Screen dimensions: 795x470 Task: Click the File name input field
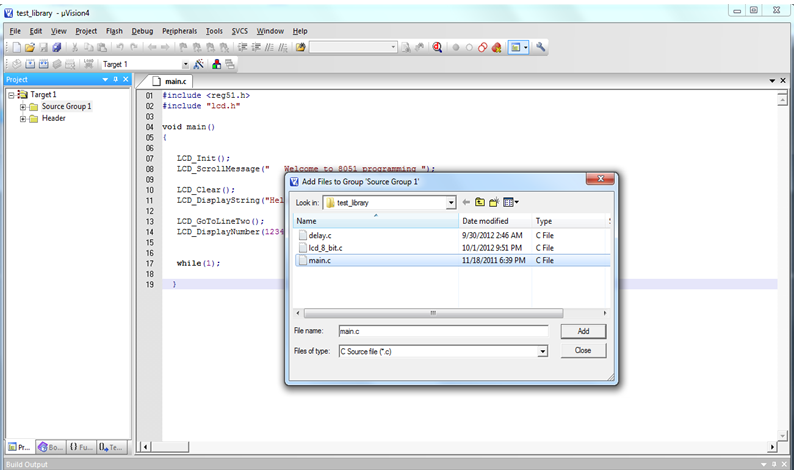tap(443, 331)
